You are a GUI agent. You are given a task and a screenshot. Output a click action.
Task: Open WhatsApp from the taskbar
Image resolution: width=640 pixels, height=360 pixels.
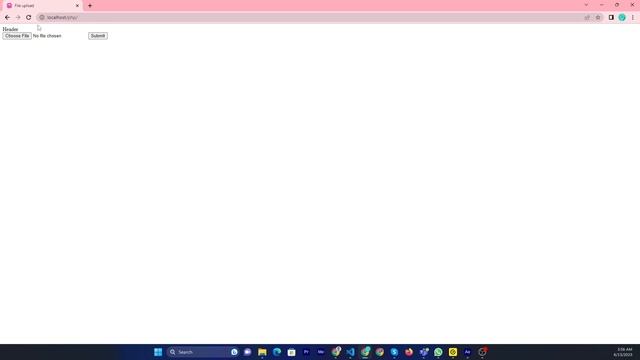pyautogui.click(x=438, y=352)
